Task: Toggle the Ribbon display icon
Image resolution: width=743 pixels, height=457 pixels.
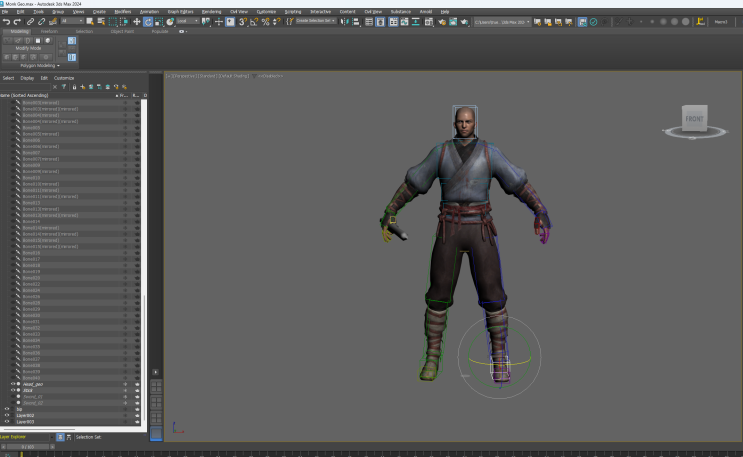Action: (x=393, y=22)
